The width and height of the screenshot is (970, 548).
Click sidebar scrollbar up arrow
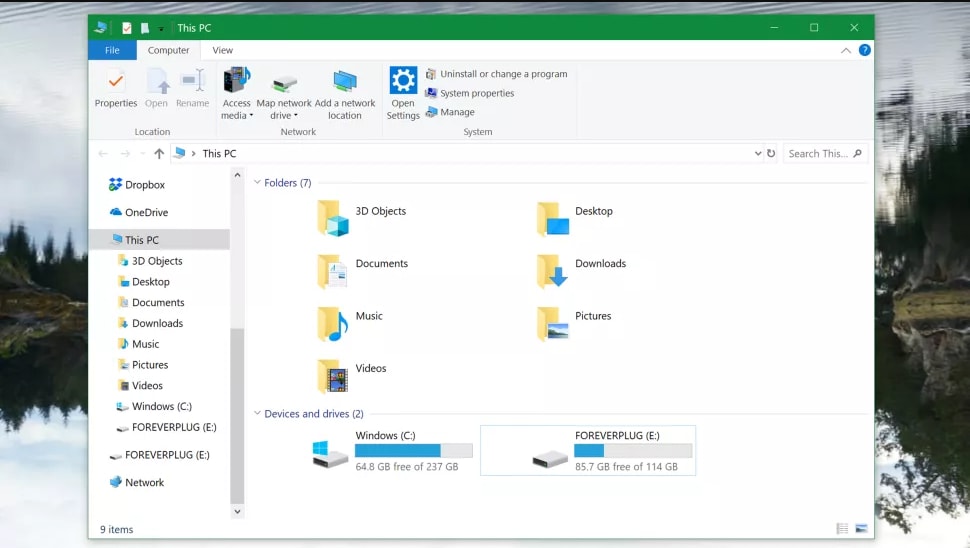pos(237,175)
